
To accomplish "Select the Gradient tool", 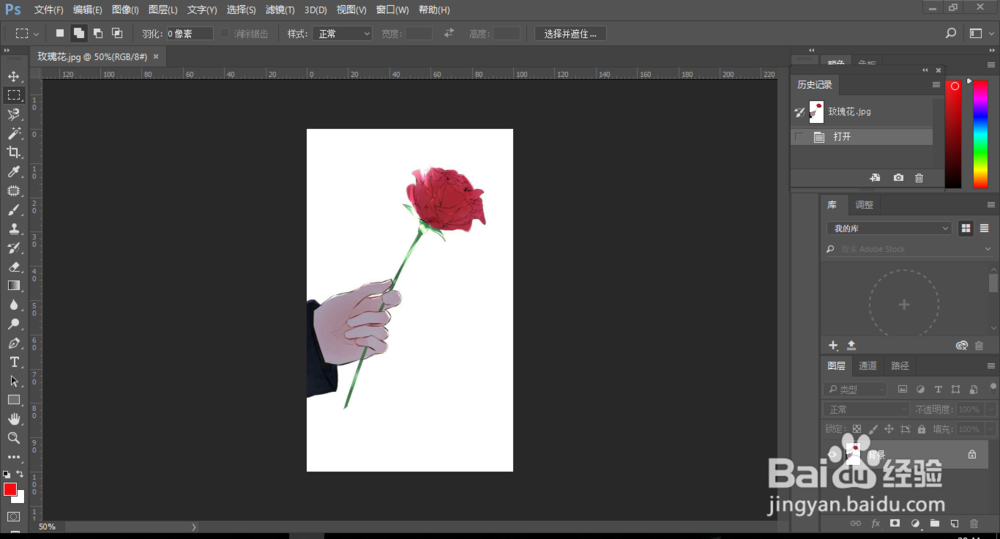I will (13, 286).
